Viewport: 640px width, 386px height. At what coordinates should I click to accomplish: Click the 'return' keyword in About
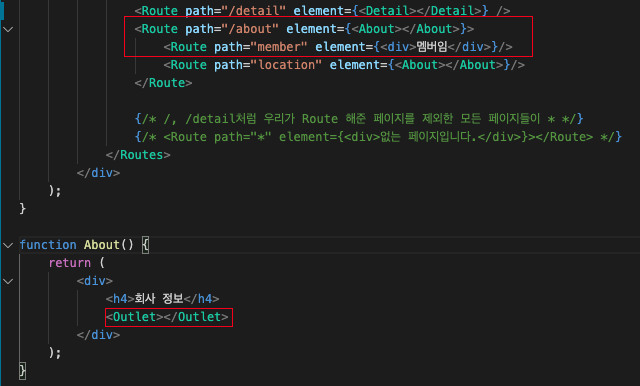pos(70,263)
